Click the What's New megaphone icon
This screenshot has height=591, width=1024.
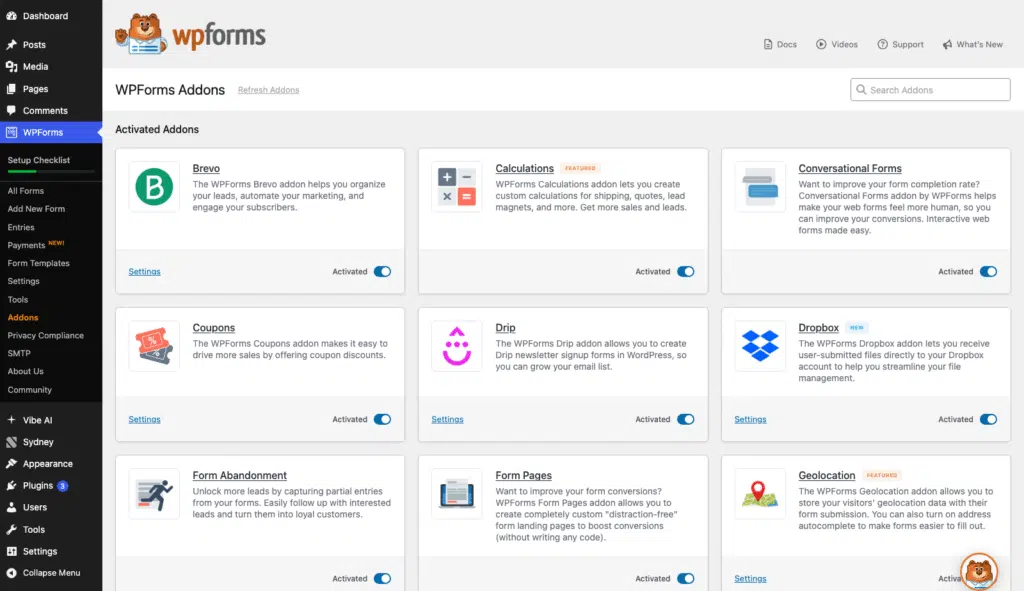point(947,44)
